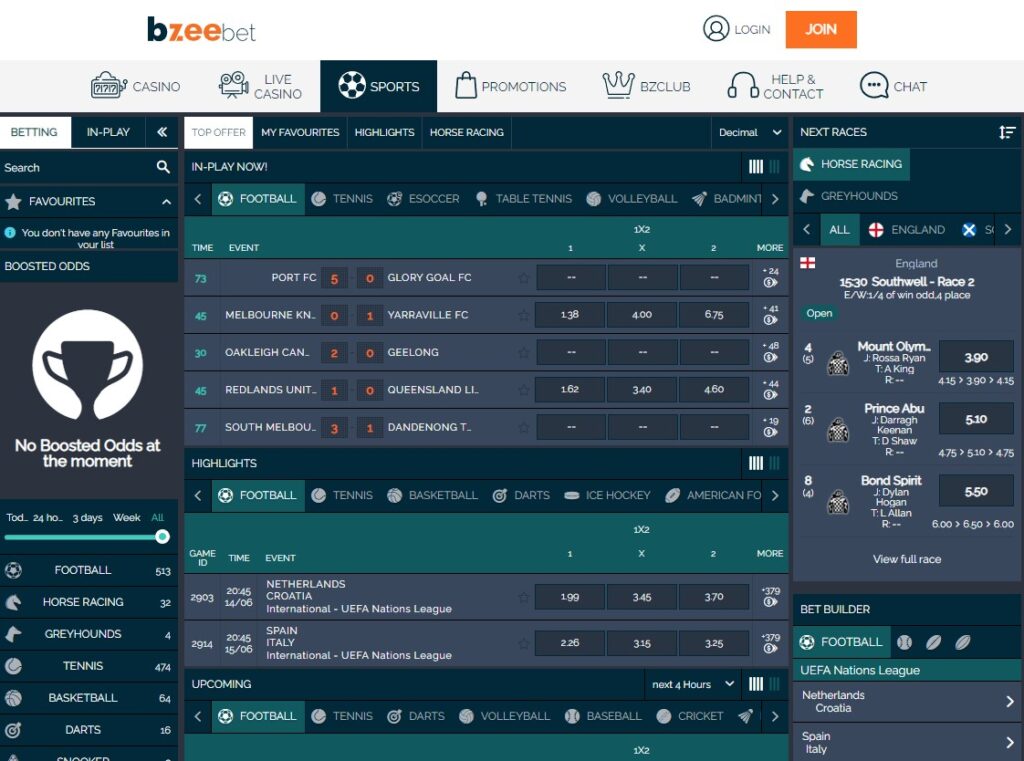The image size is (1024, 761).
Task: Click Greyhounds icon in sidebar list
Action: coord(13,634)
